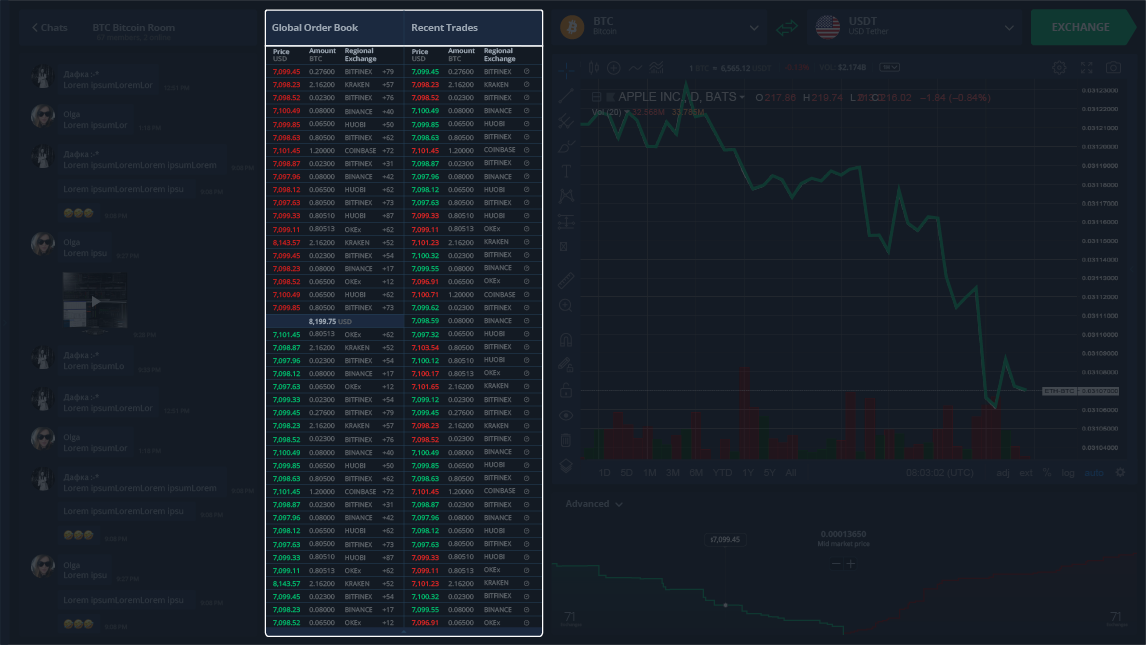Select the 1Y time range

pos(747,472)
